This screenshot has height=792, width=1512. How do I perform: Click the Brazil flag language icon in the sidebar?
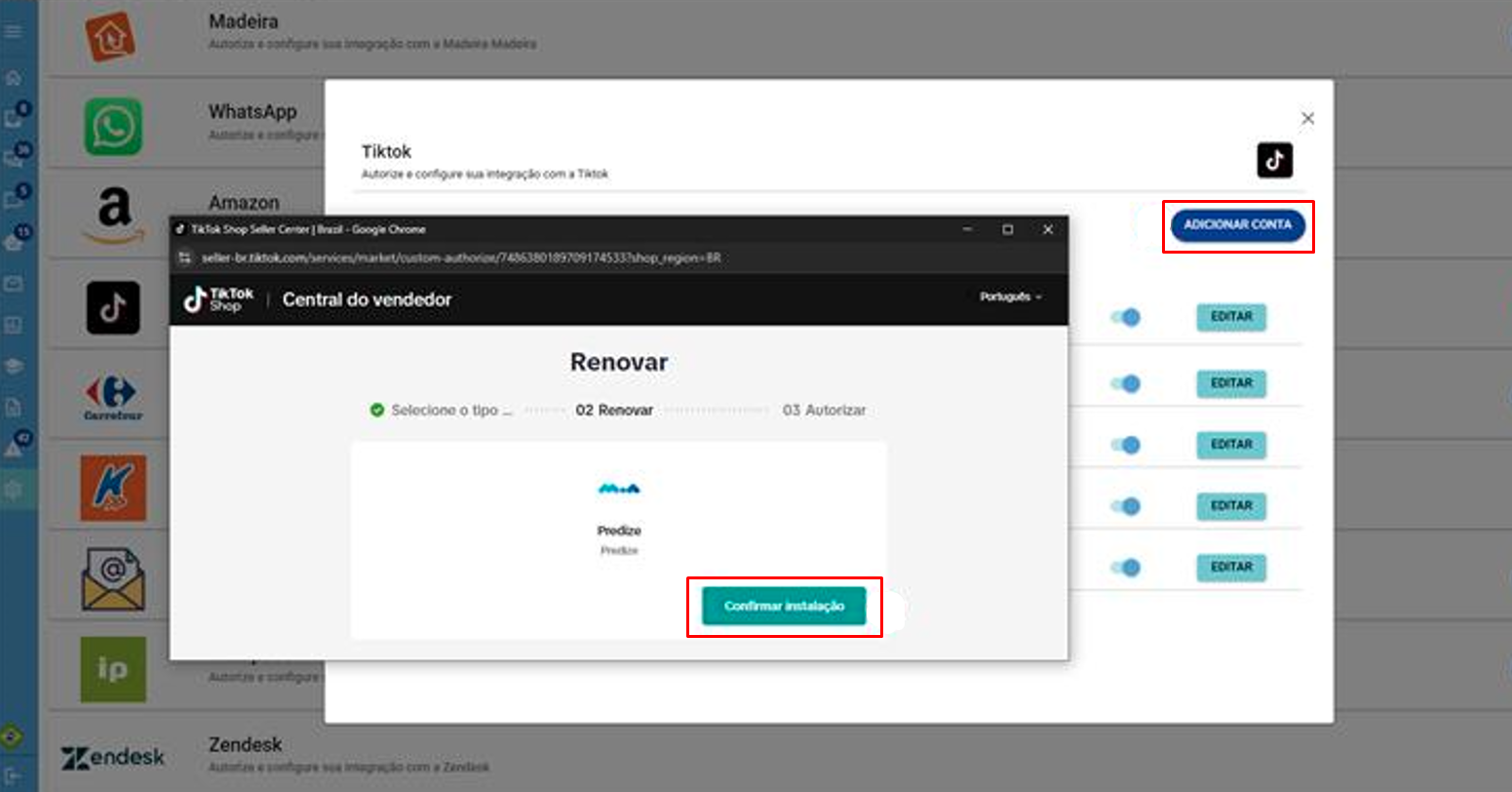tap(13, 736)
